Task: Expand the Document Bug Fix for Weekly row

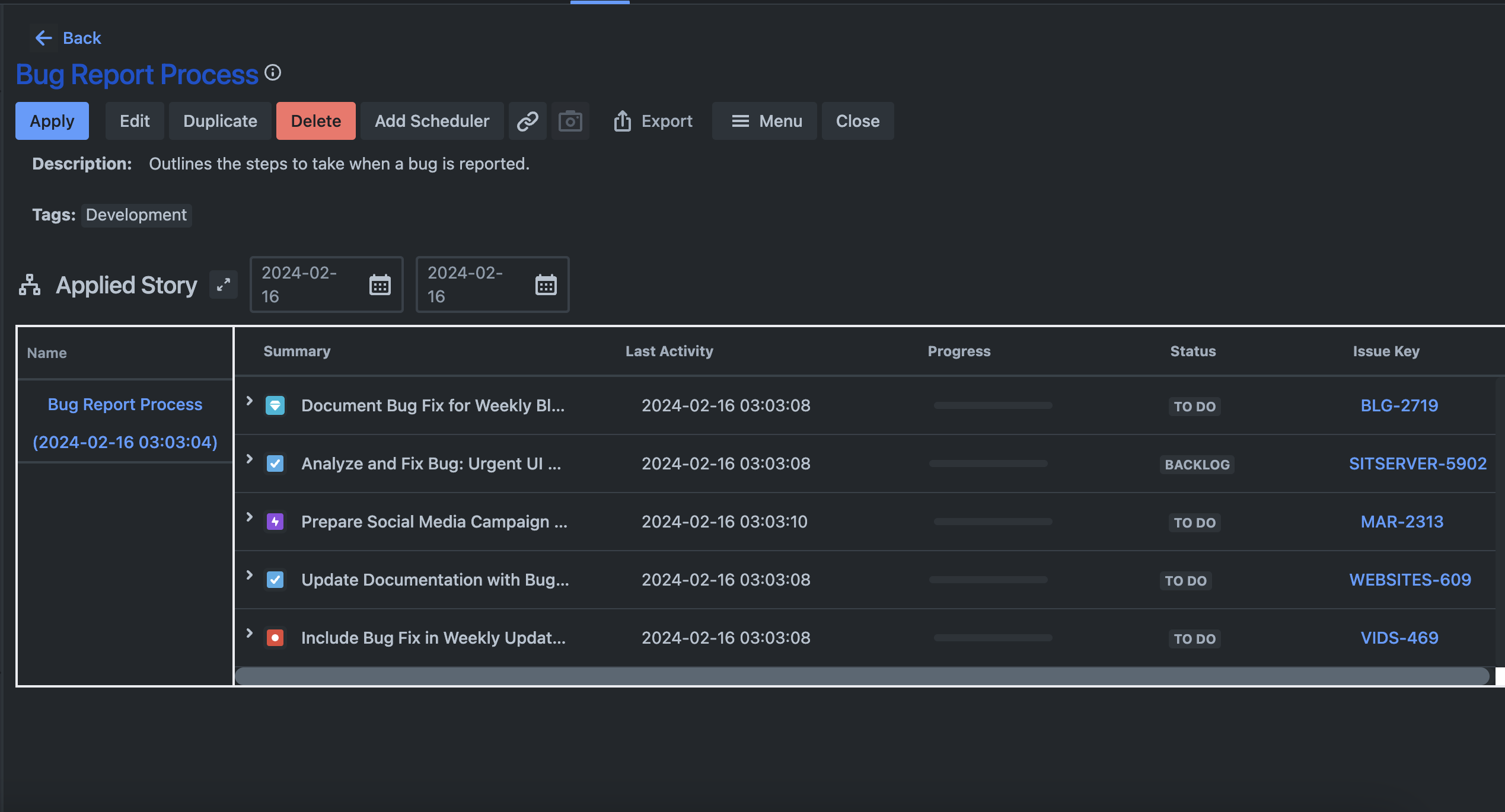Action: (x=250, y=401)
